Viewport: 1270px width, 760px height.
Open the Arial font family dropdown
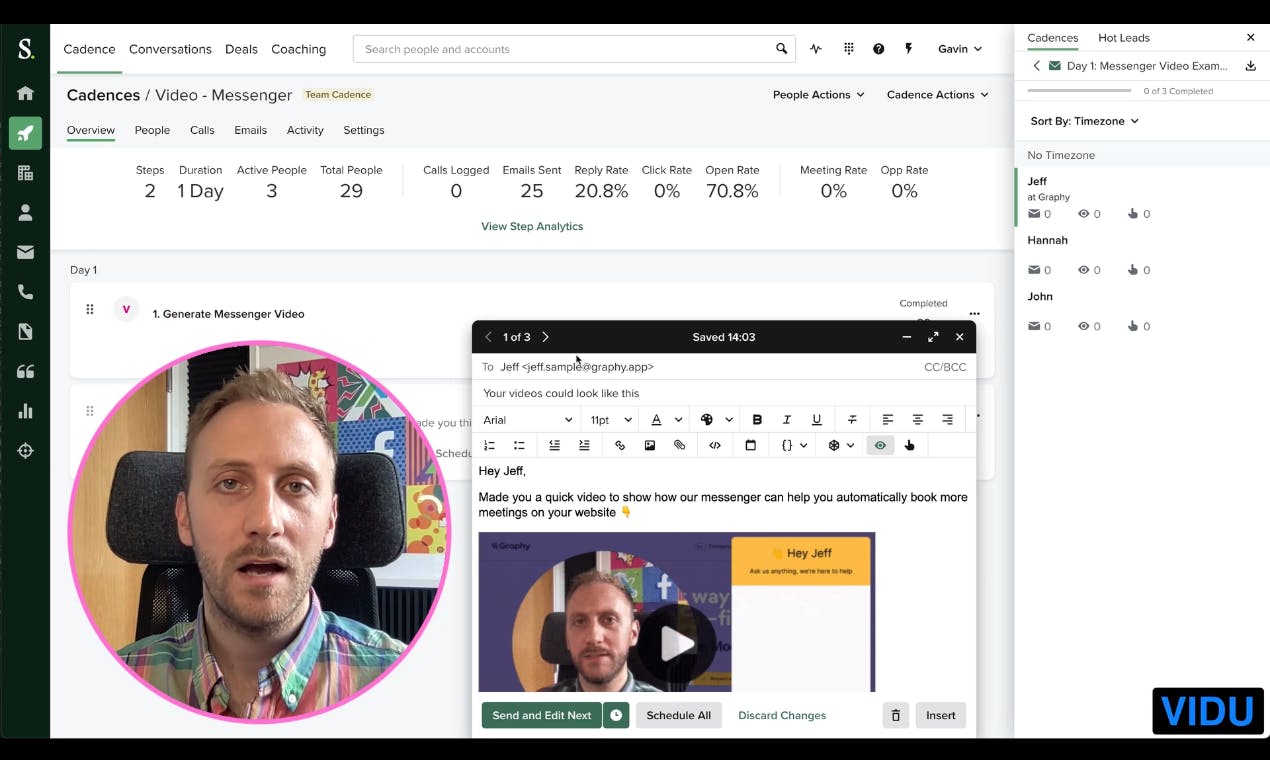point(527,420)
